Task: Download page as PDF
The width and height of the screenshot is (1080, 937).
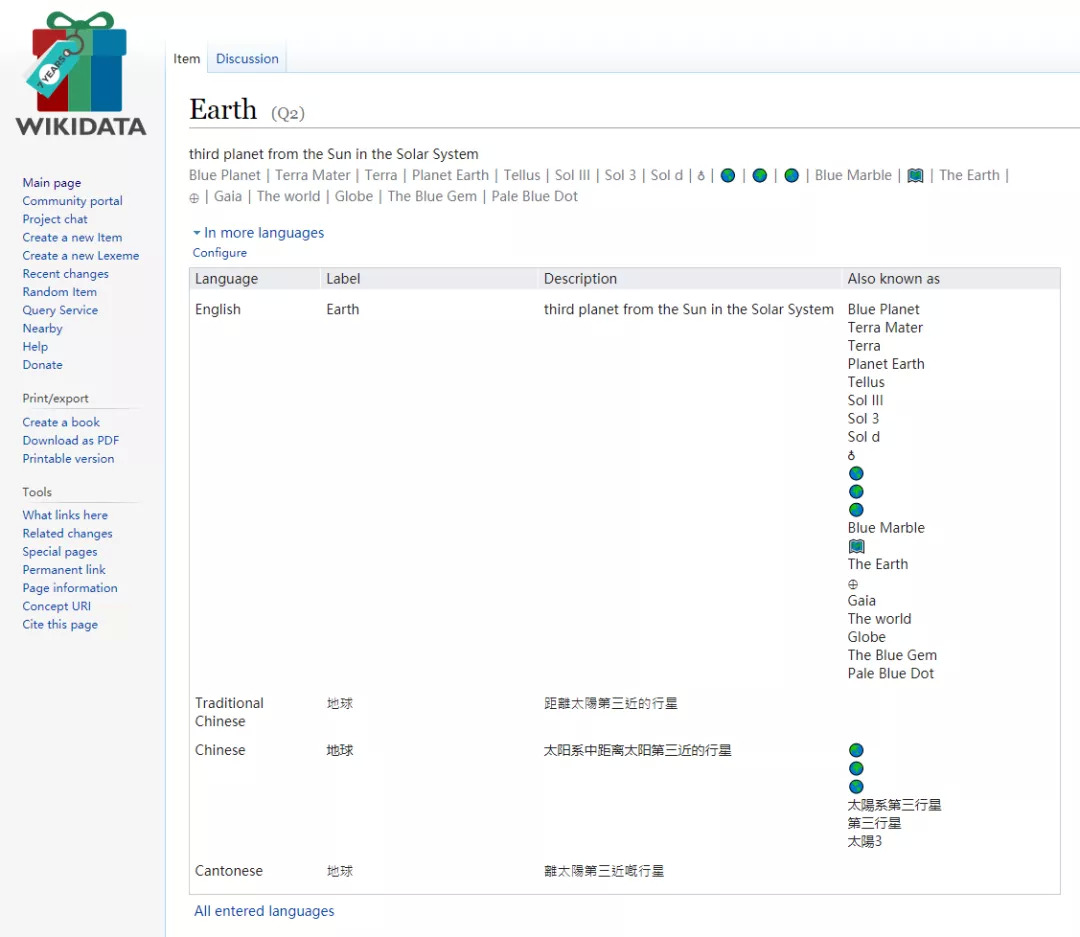Action: point(71,441)
